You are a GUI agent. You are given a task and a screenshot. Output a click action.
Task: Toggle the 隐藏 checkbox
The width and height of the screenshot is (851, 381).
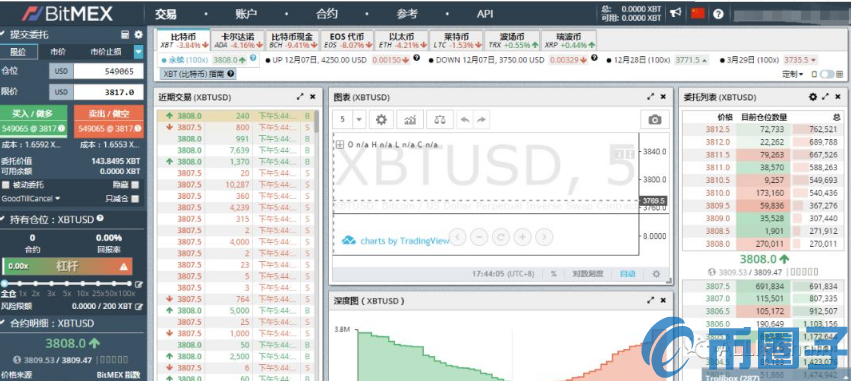(135, 185)
